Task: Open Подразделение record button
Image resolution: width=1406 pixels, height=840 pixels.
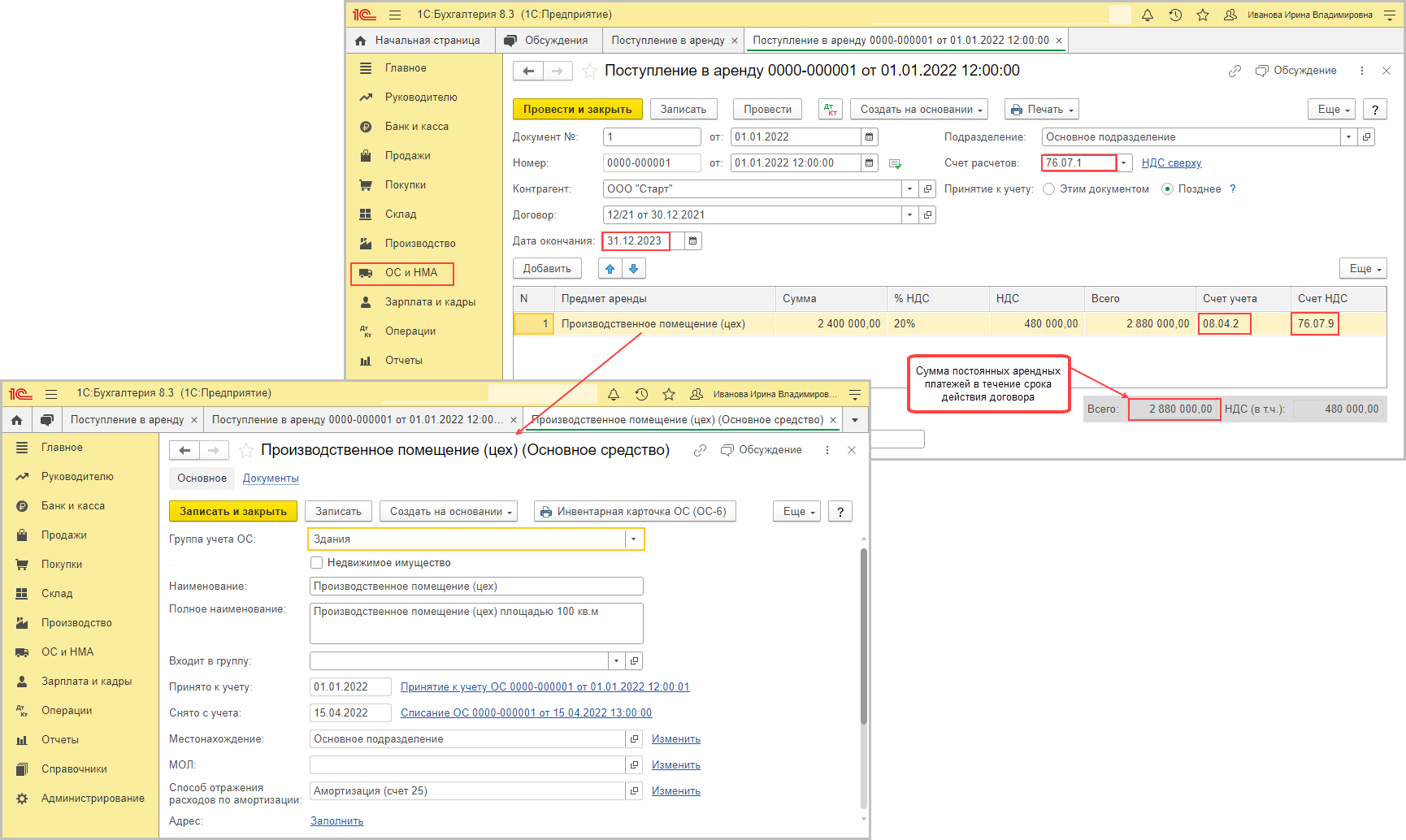Action: [1366, 137]
